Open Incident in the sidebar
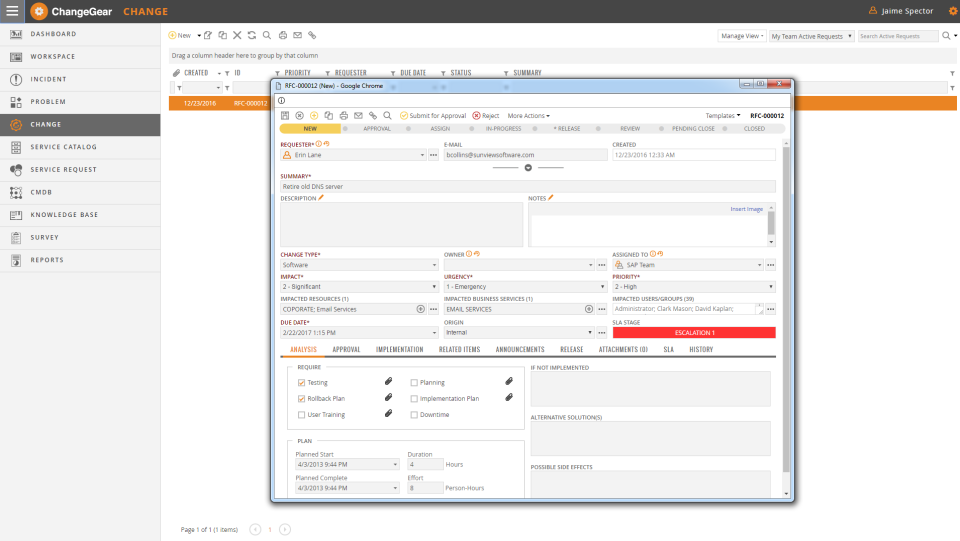Viewport: 960px width, 541px height. tap(80, 79)
